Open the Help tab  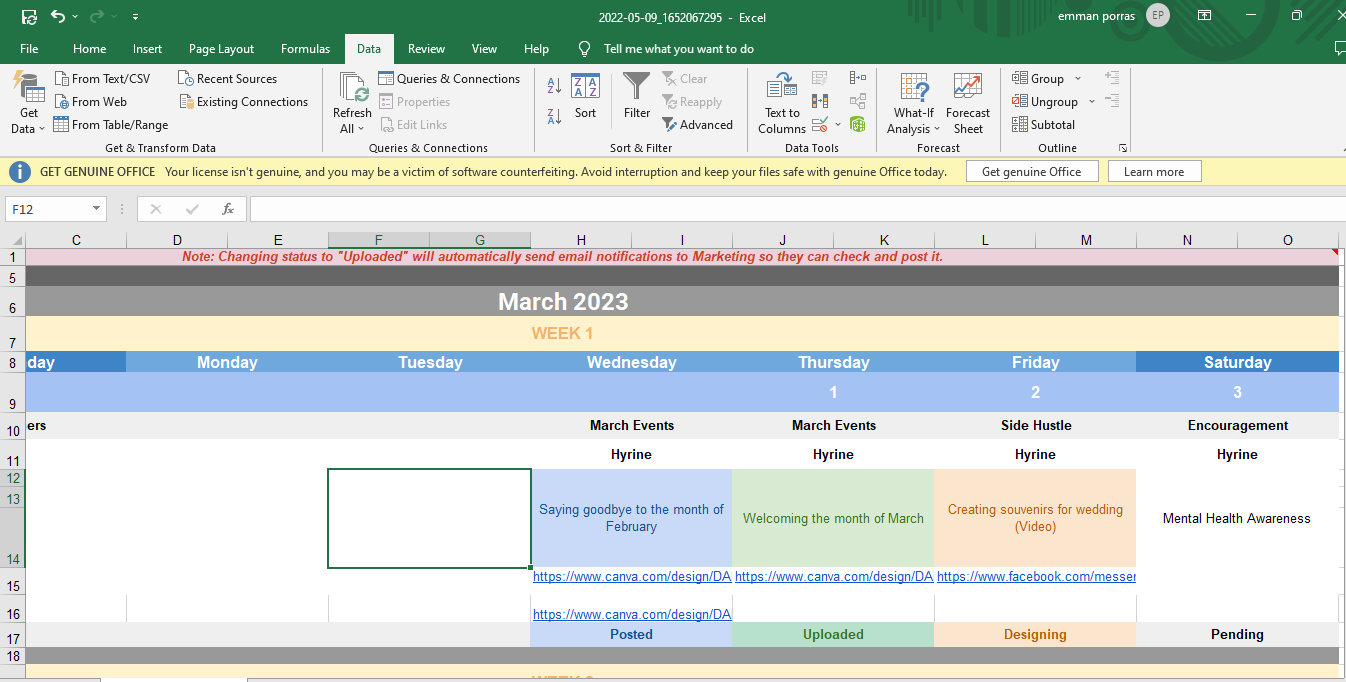tap(536, 48)
